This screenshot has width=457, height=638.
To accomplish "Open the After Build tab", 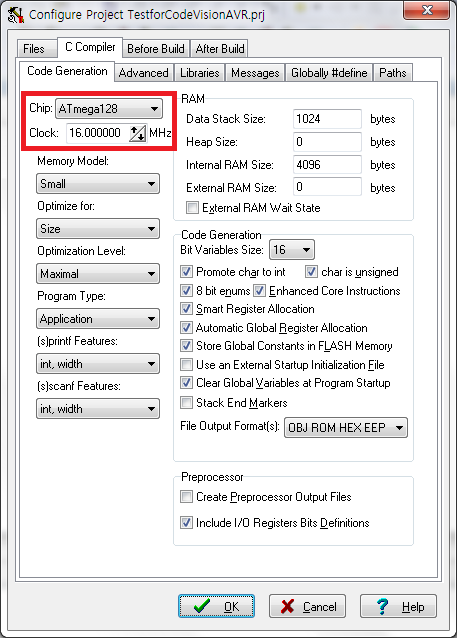I will (220, 49).
